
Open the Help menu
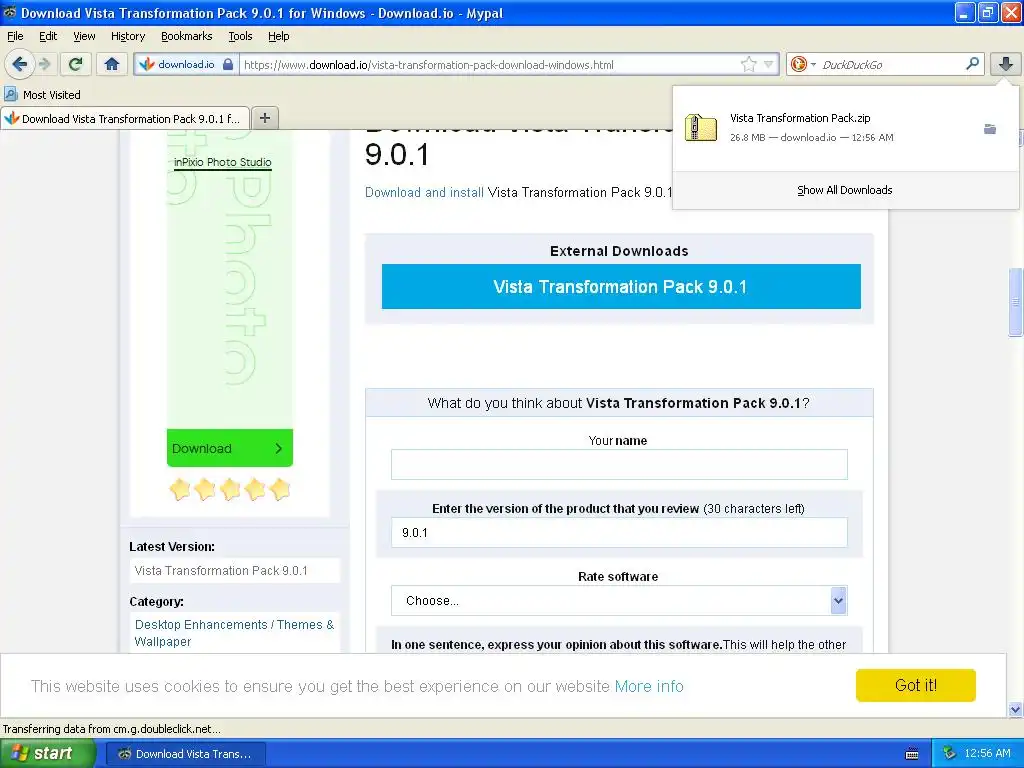278,37
